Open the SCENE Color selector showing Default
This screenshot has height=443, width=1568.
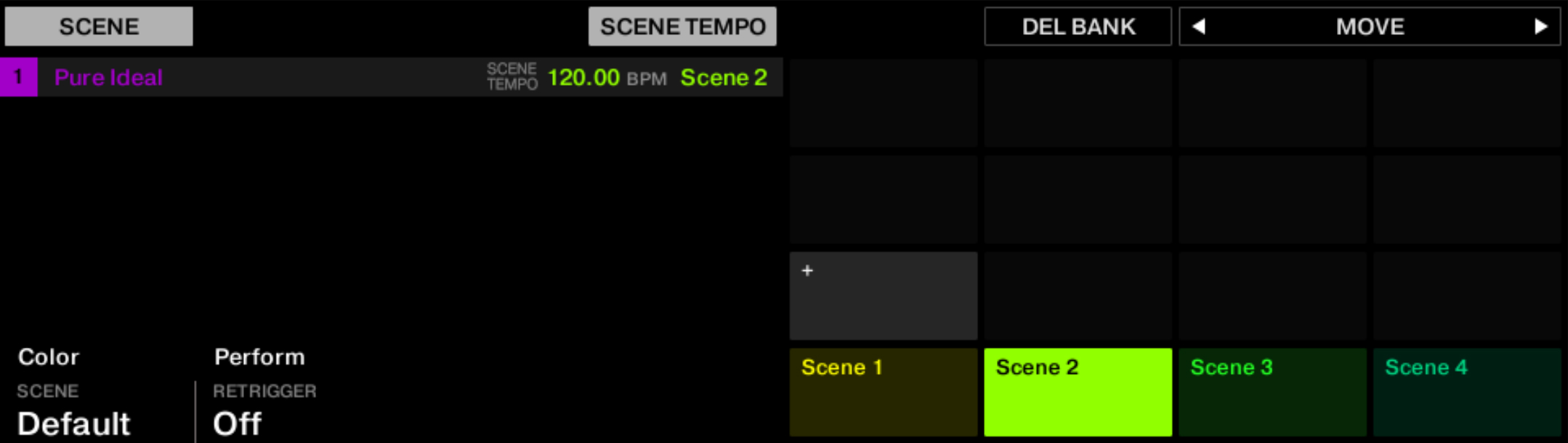[75, 423]
